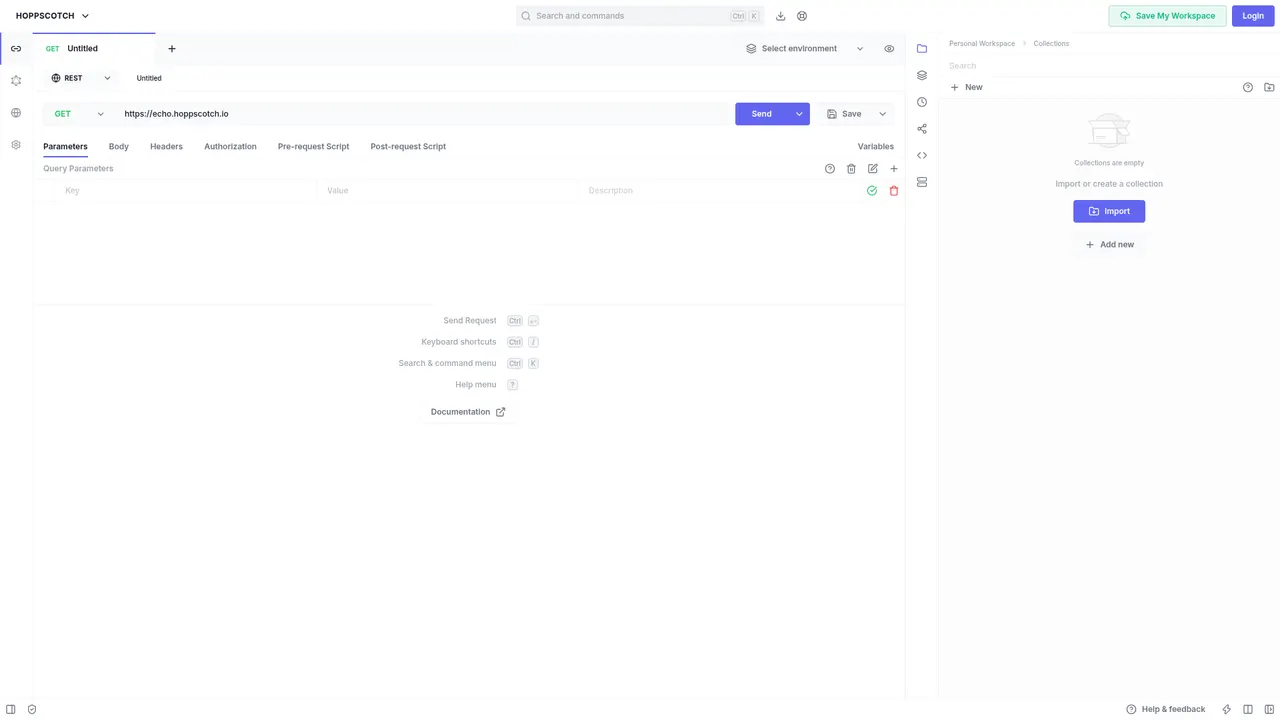
Task: Open the support lifebuoy icon in header
Action: pyautogui.click(x=802, y=16)
